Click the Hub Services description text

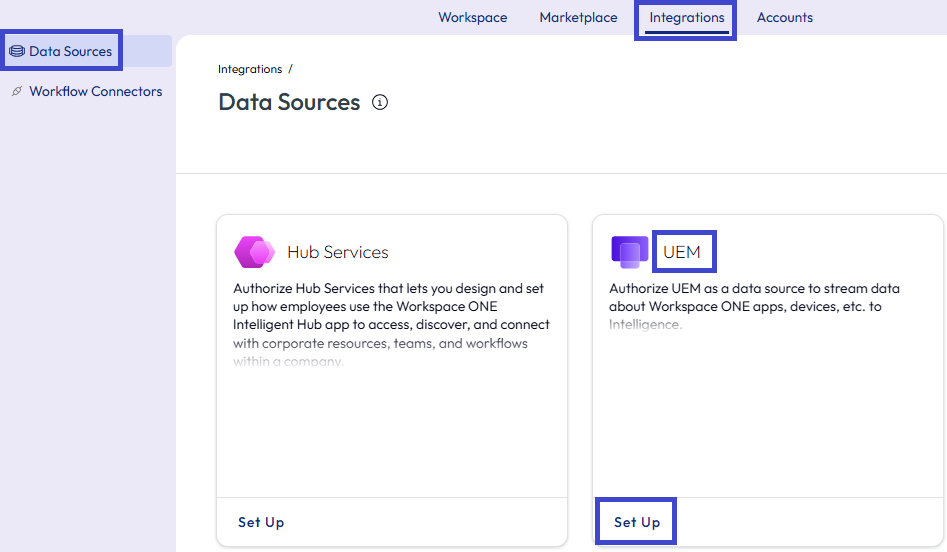coord(391,325)
